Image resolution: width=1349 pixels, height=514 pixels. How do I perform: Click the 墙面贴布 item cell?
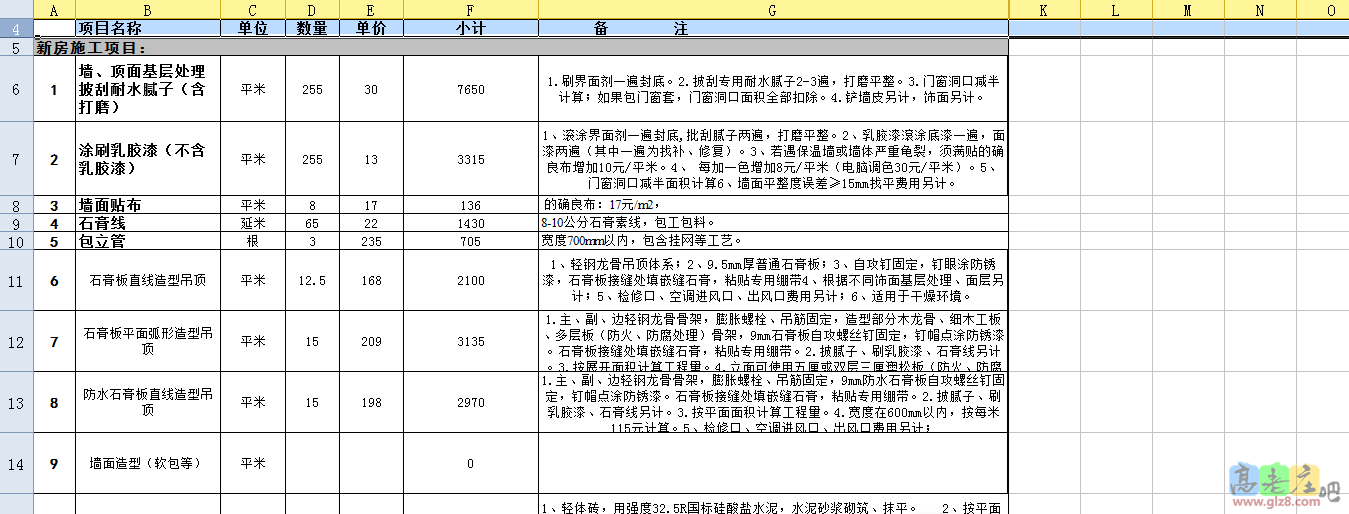point(147,205)
